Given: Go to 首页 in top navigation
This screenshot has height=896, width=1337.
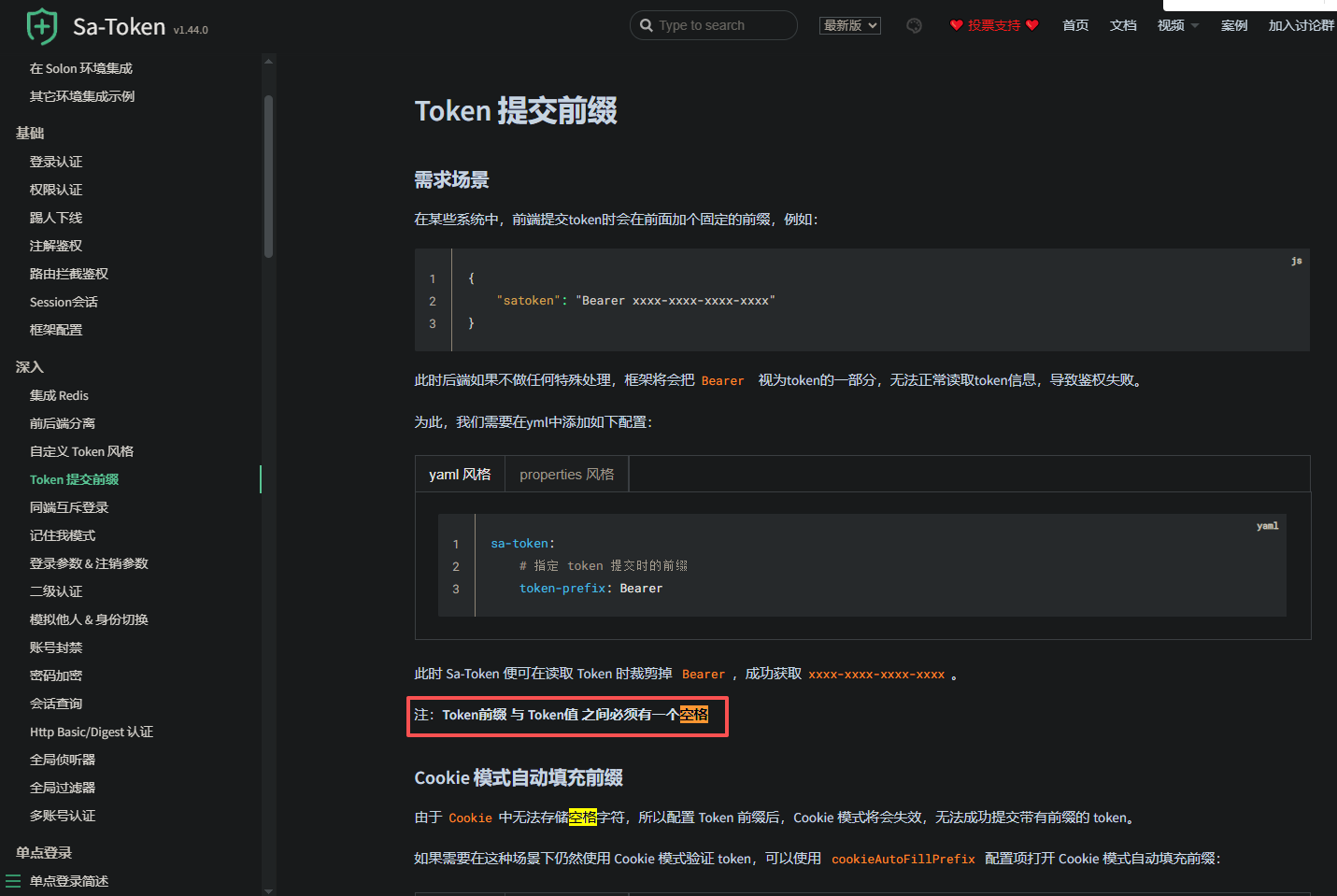Looking at the screenshot, I should 1075,25.
